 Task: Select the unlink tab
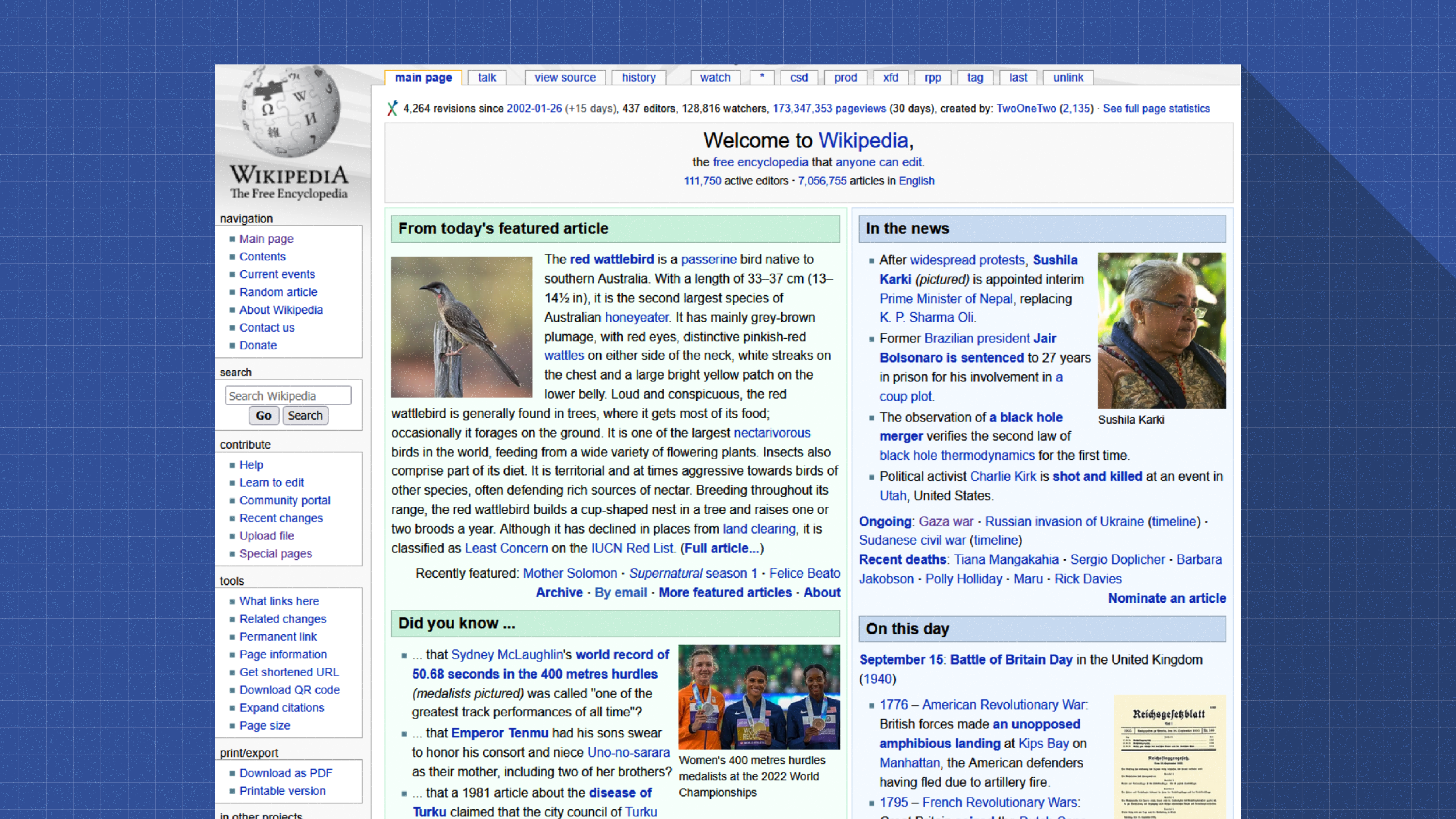pyautogui.click(x=1067, y=78)
